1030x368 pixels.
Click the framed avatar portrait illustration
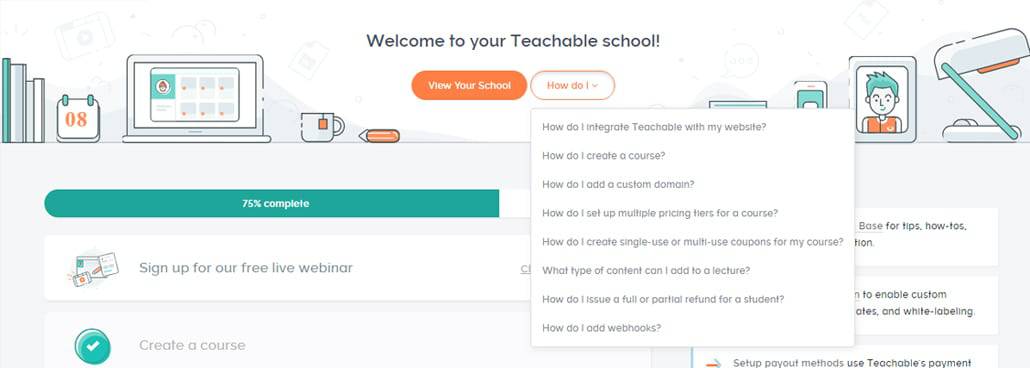click(882, 99)
